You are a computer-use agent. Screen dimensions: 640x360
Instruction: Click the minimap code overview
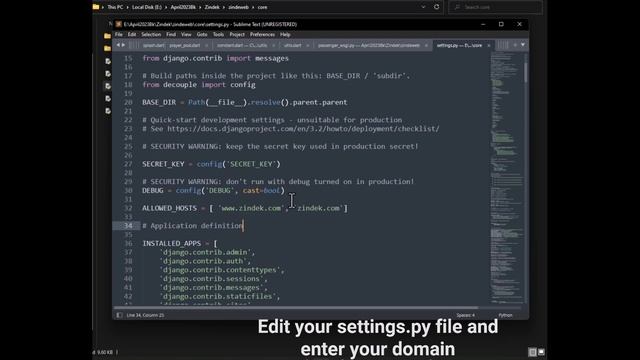point(507,178)
